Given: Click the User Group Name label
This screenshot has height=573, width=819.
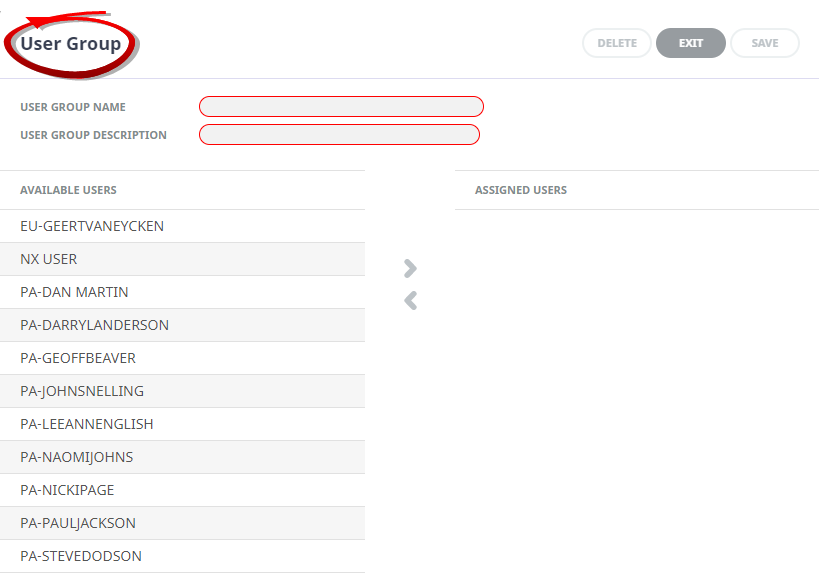Looking at the screenshot, I should coord(73,107).
